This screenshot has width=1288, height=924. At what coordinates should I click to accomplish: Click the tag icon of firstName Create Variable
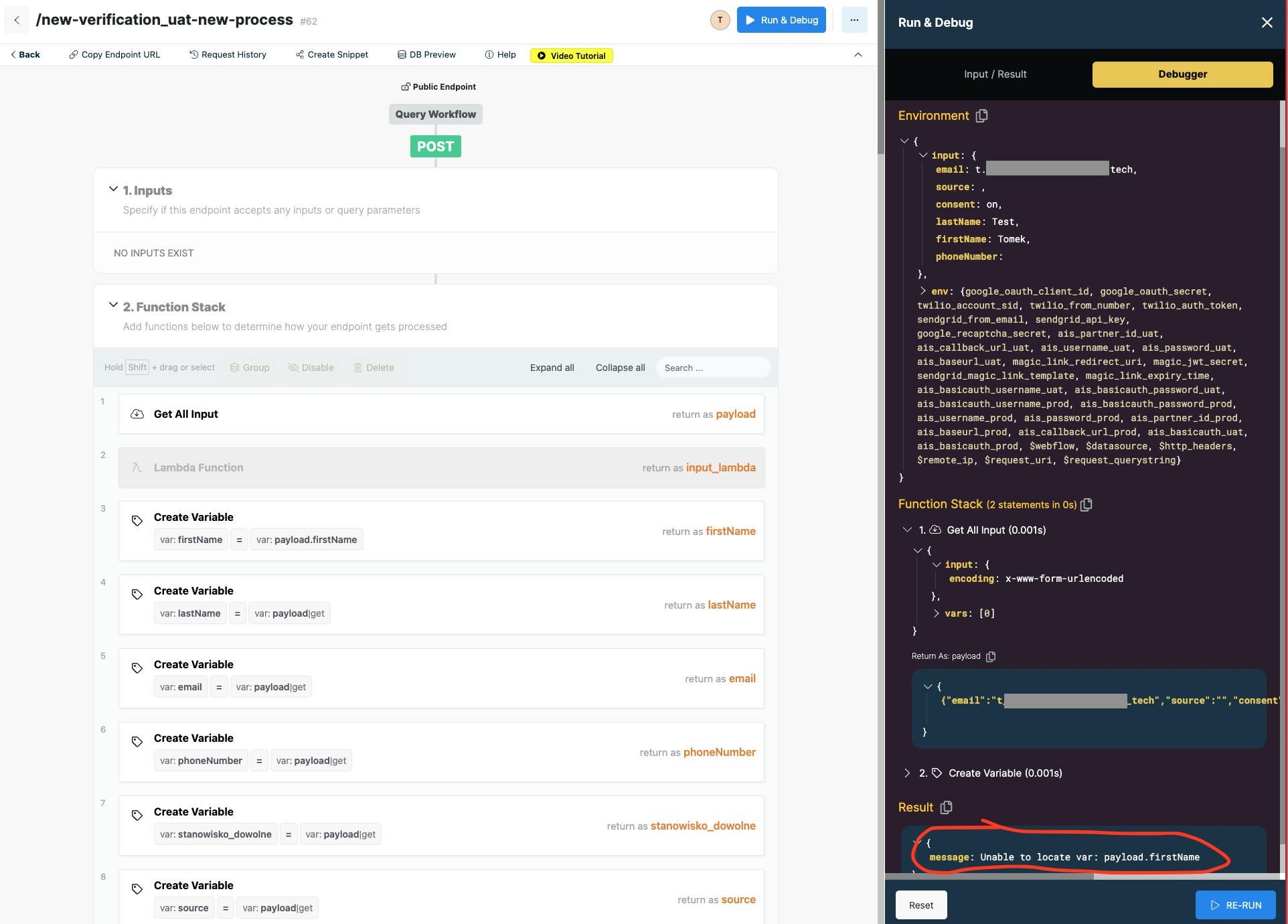pos(137,521)
